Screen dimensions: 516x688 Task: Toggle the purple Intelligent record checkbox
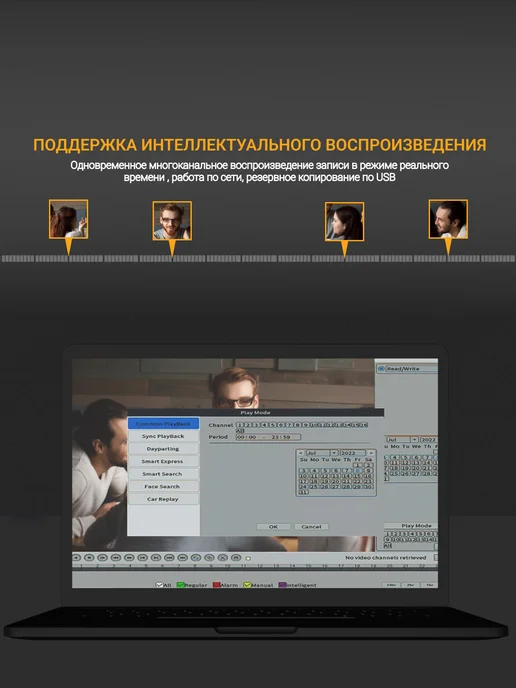pos(283,585)
